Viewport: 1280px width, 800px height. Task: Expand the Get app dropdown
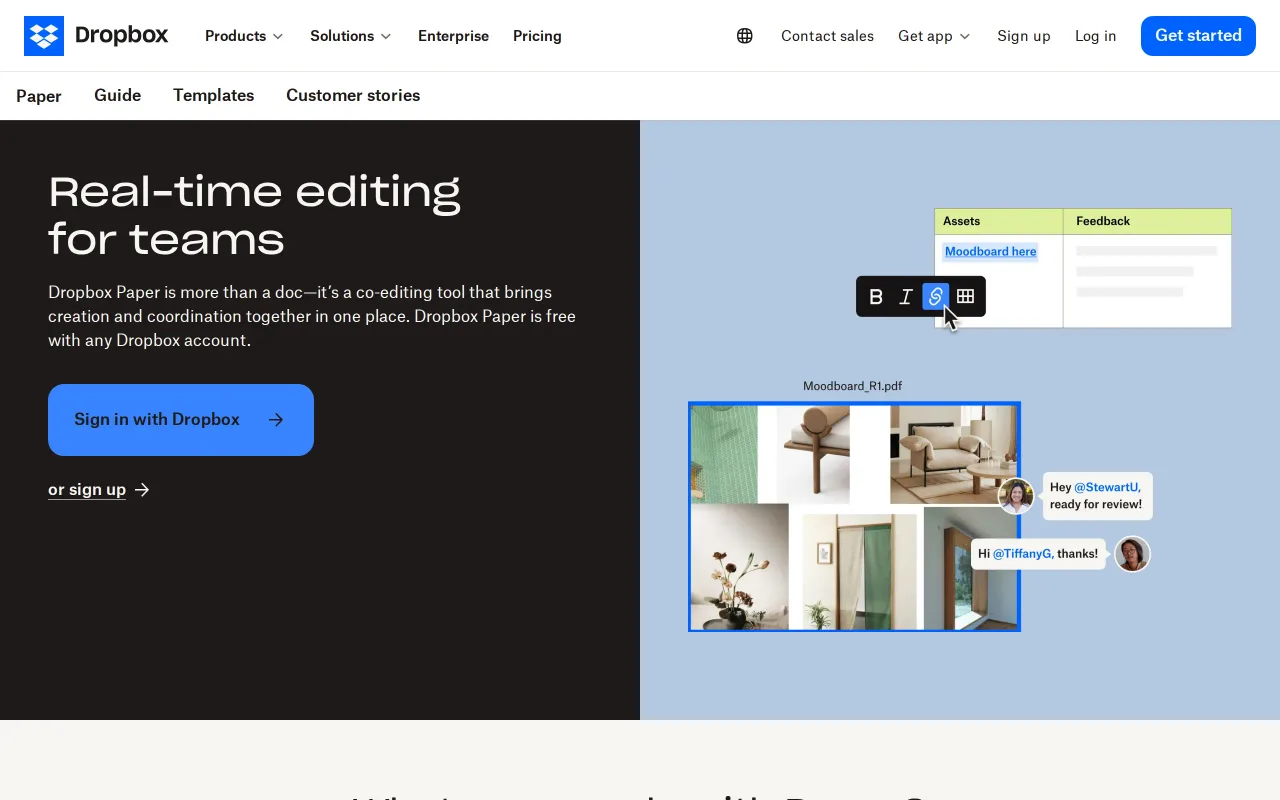pos(934,36)
